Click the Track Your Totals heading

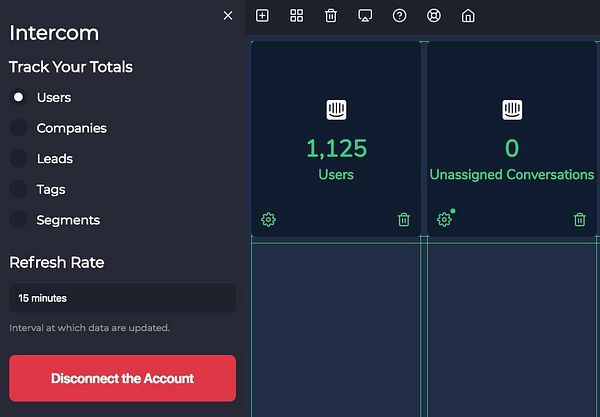coord(71,67)
